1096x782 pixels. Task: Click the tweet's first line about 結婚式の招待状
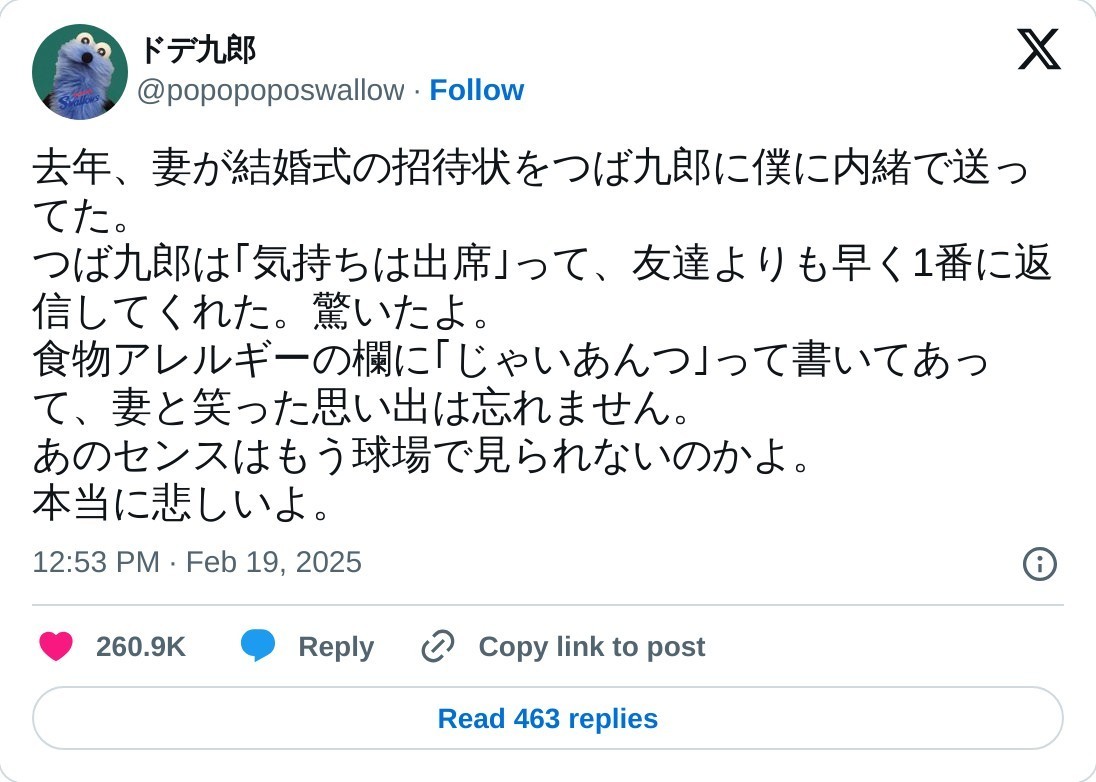pos(530,168)
